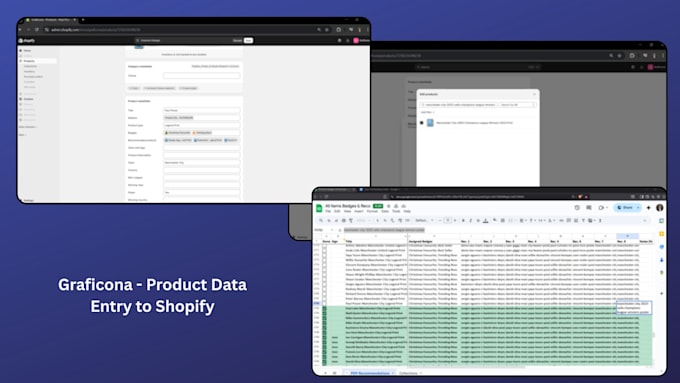Open the name box dropdown in Sheets

[332, 230]
